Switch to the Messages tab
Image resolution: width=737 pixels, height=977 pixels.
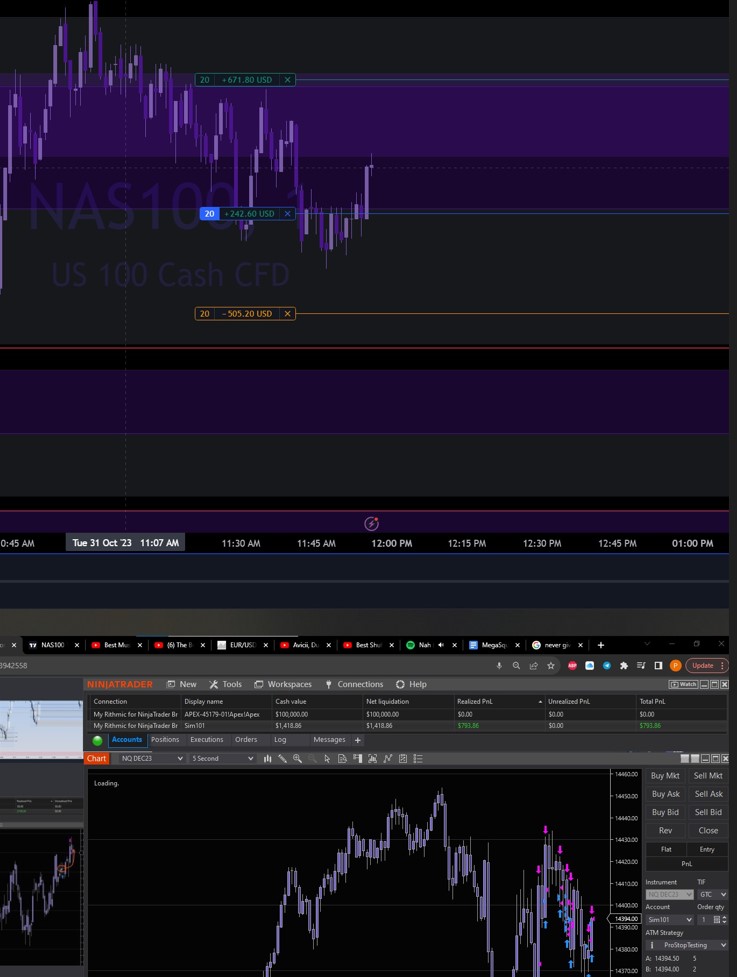click(x=329, y=740)
